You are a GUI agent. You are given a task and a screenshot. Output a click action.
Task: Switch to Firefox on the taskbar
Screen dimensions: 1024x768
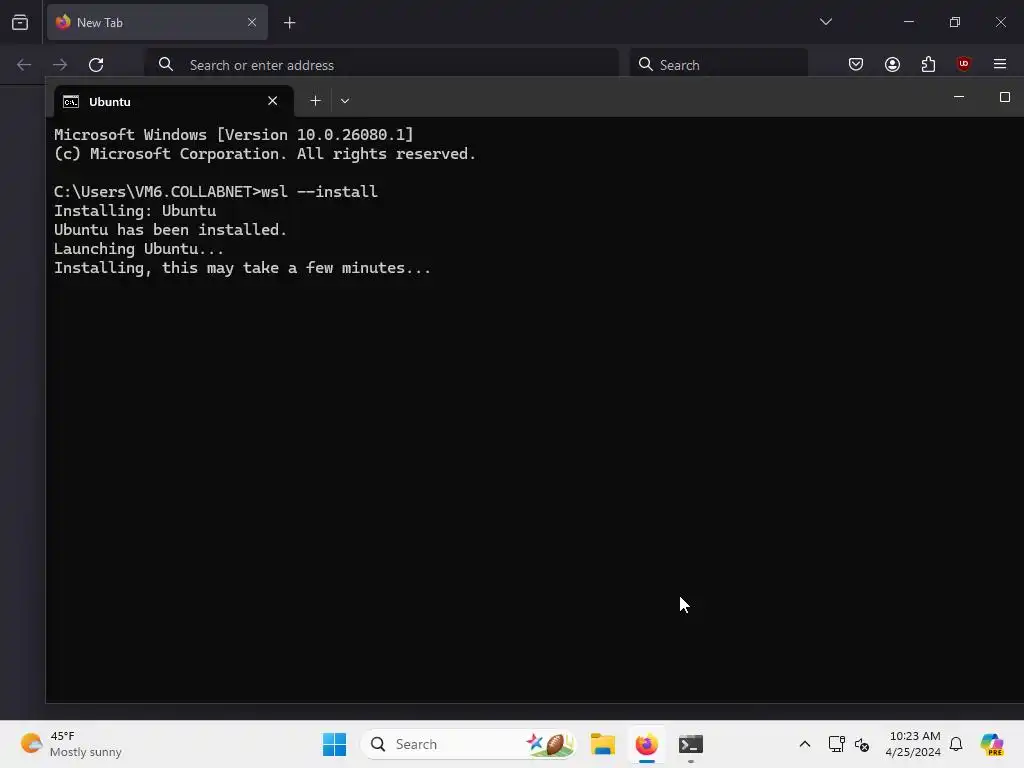coord(647,744)
